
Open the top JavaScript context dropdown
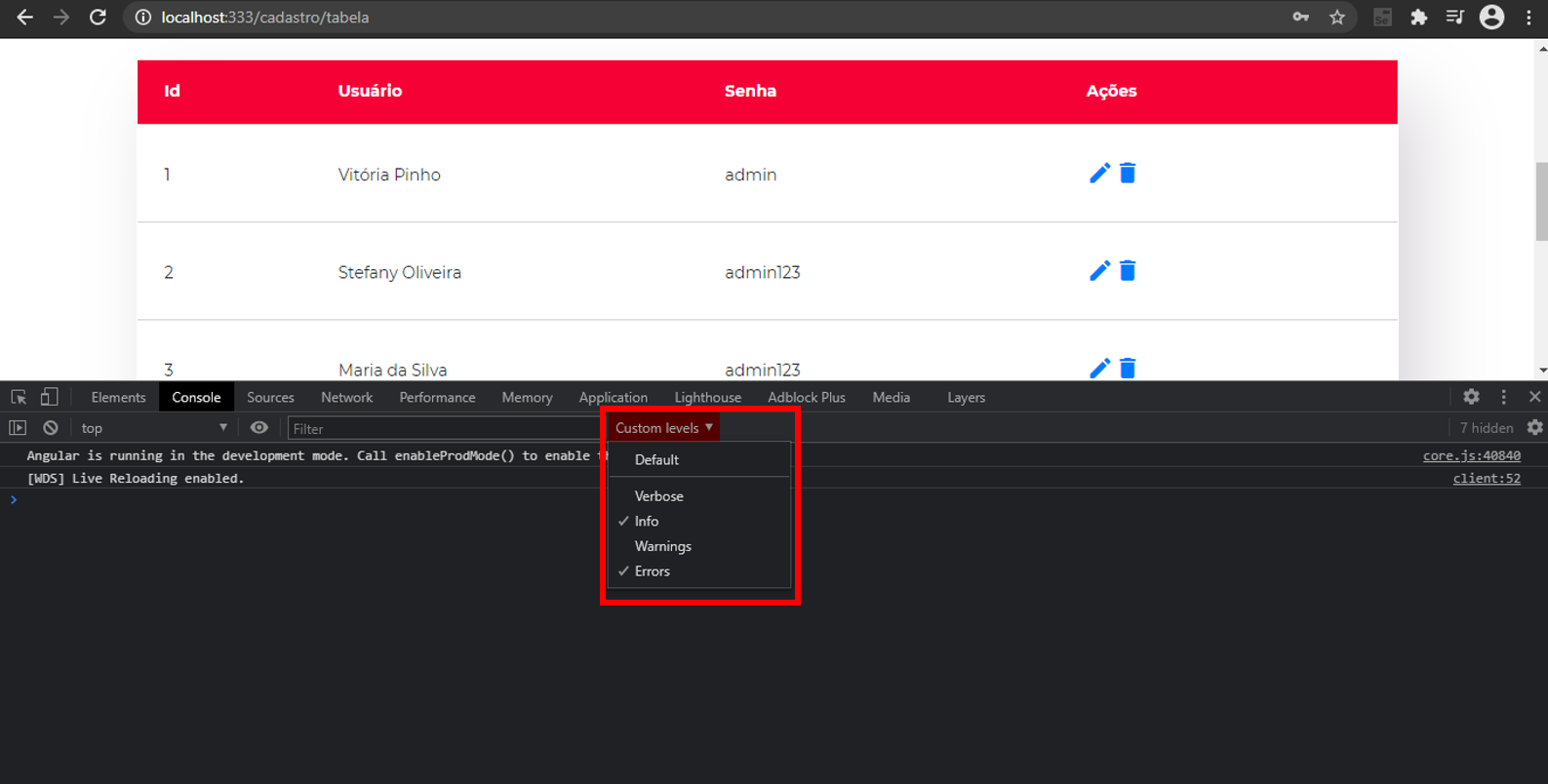click(x=154, y=428)
